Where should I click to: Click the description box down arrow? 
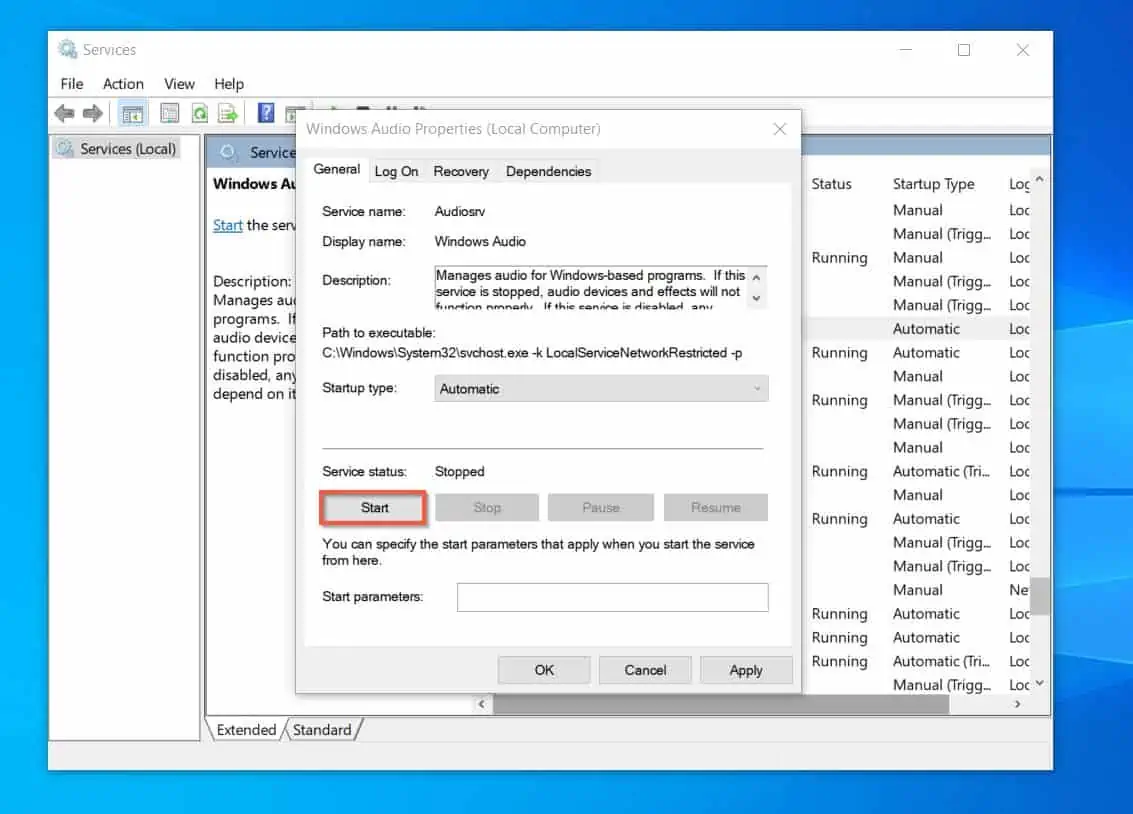coord(756,298)
